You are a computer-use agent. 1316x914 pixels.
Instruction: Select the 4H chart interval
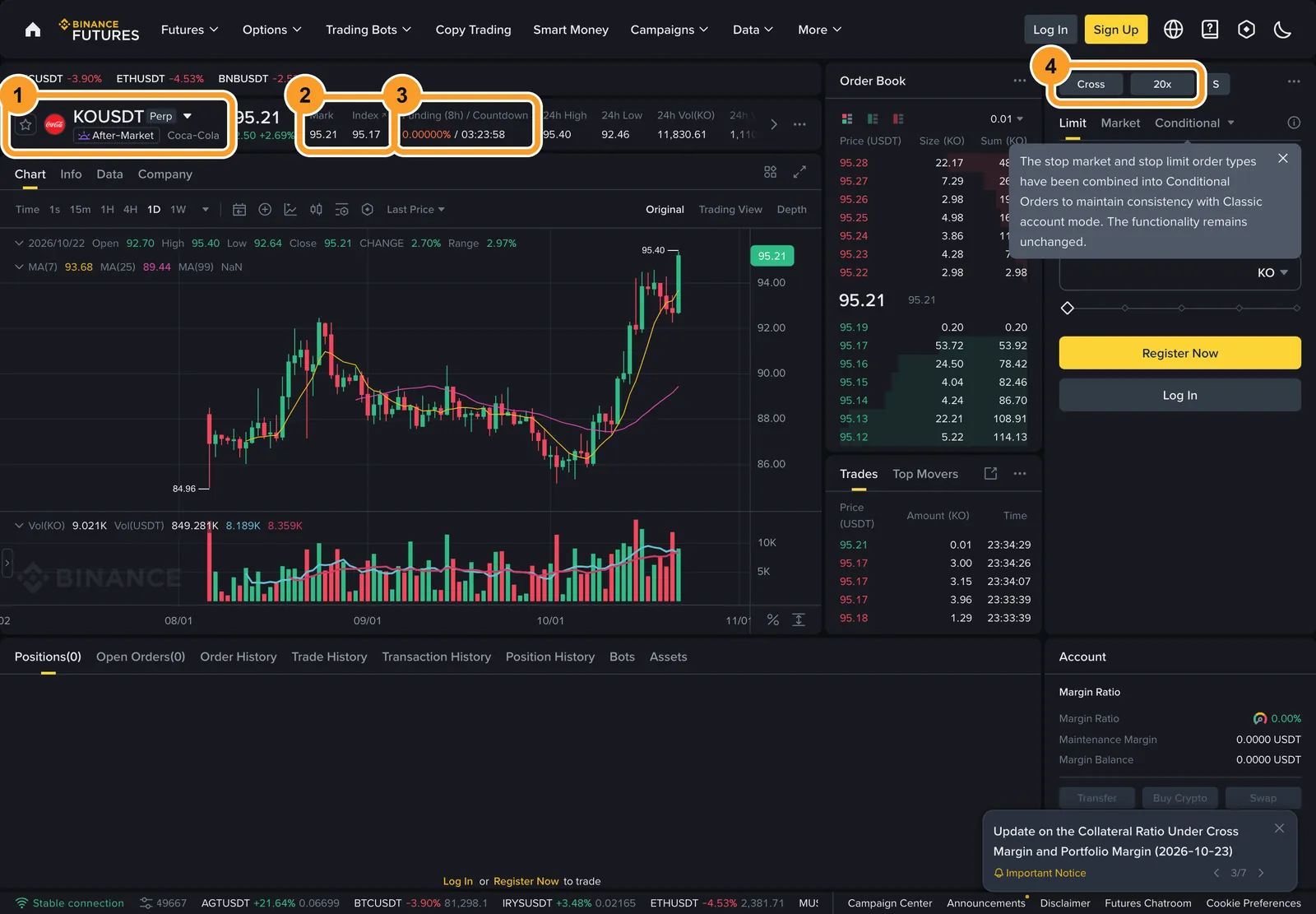pos(130,210)
